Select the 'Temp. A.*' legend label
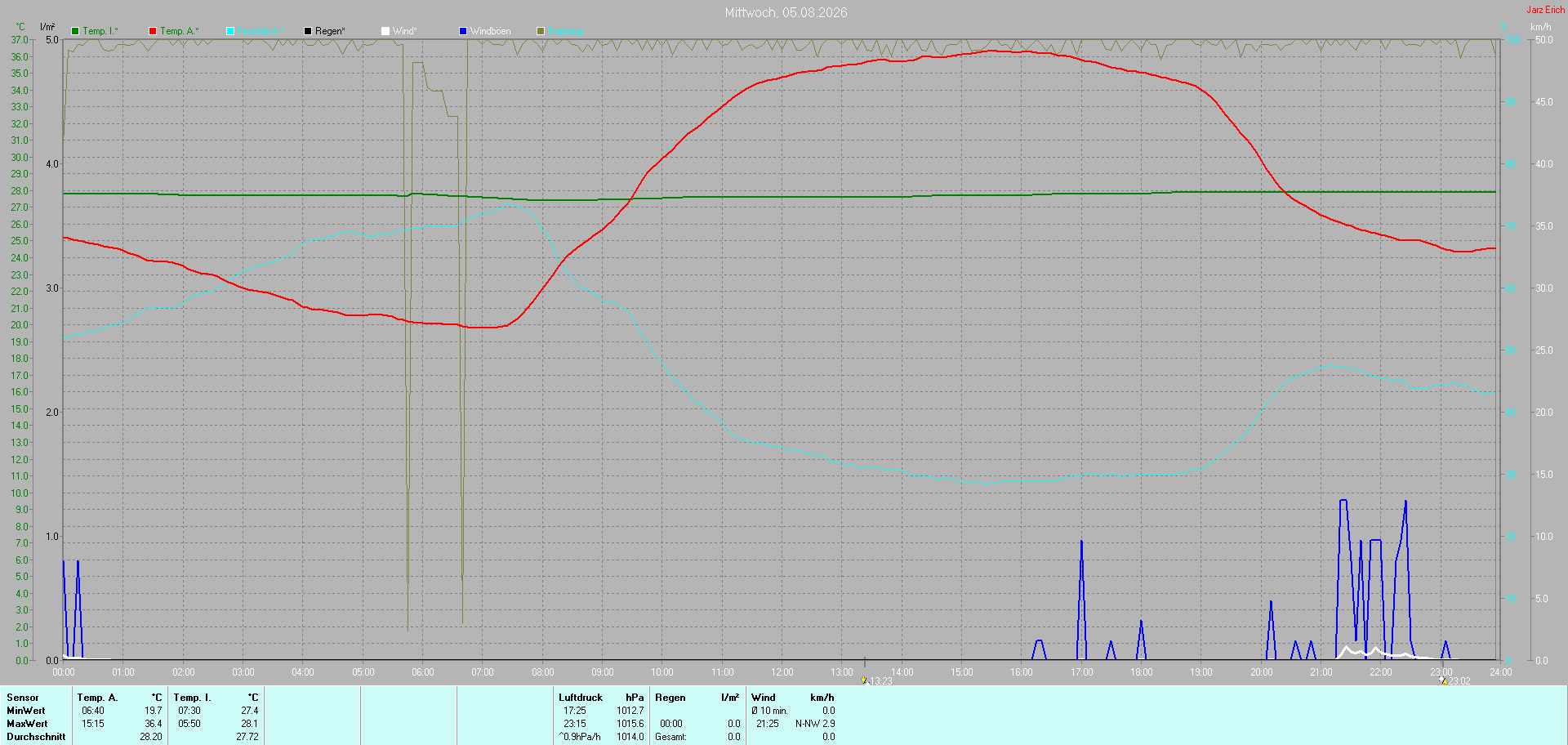Image resolution: width=1568 pixels, height=745 pixels. [x=180, y=31]
